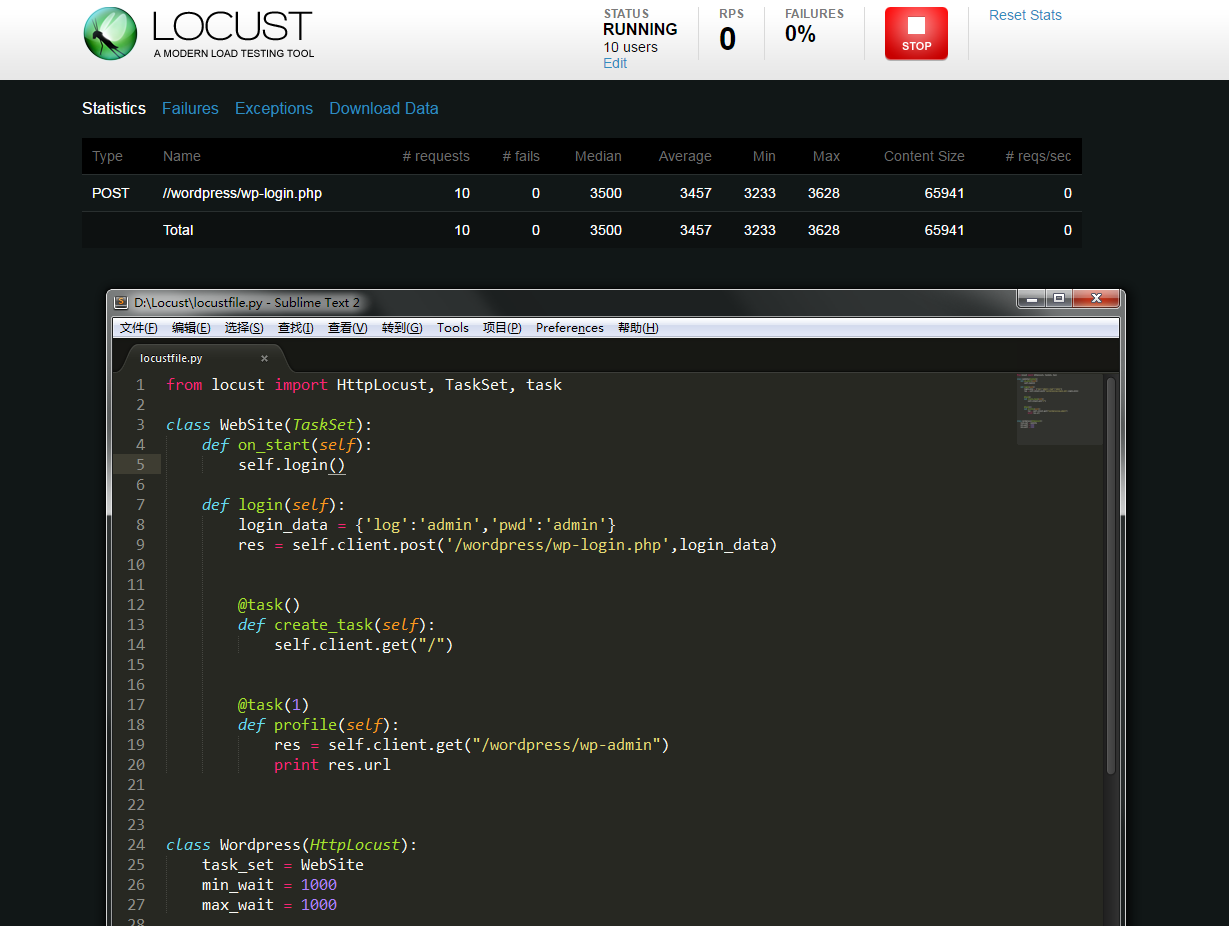Click the RUNNING status text
This screenshot has width=1229, height=926.
640,29
